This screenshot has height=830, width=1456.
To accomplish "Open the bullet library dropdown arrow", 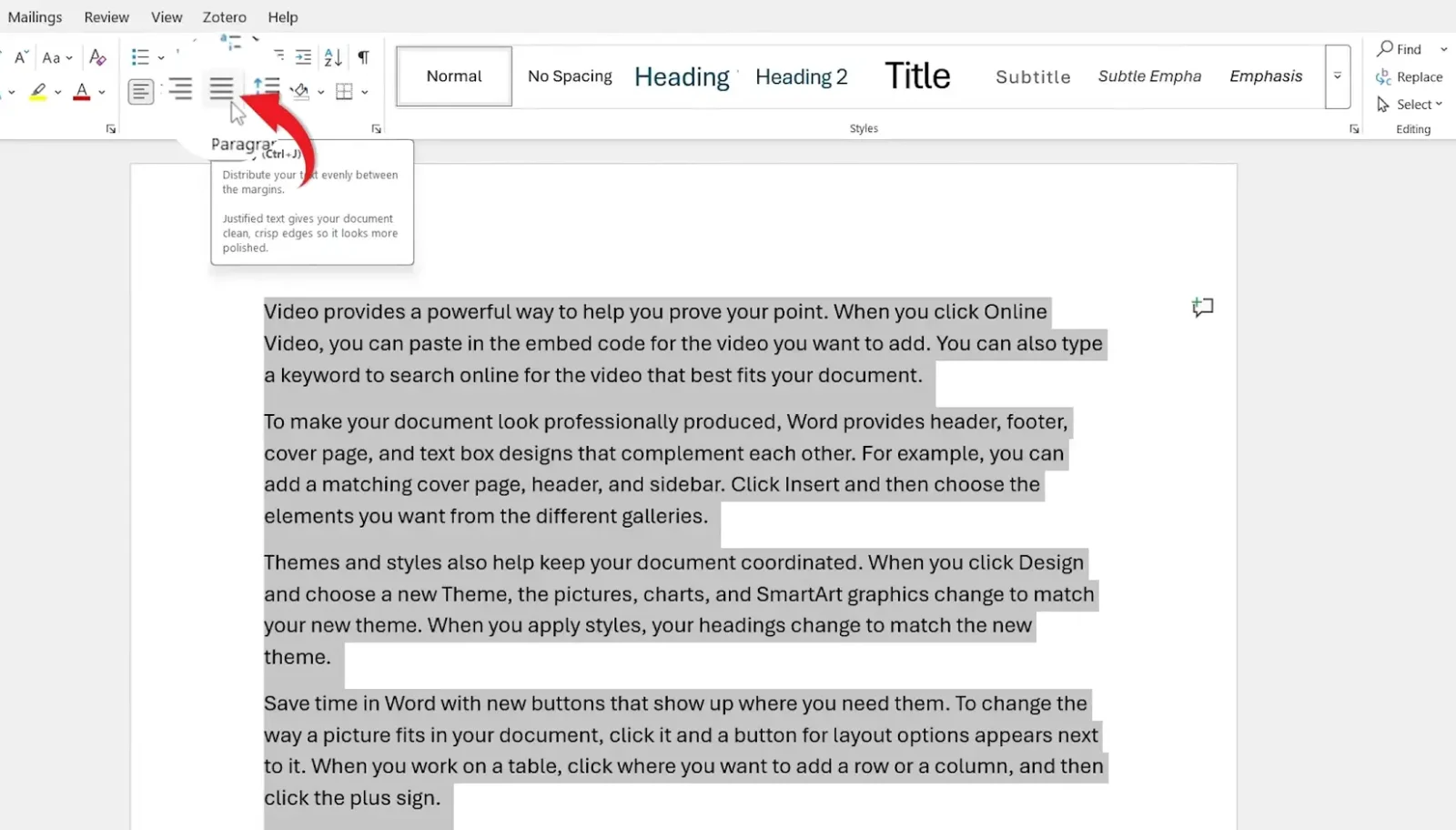I will point(161,58).
